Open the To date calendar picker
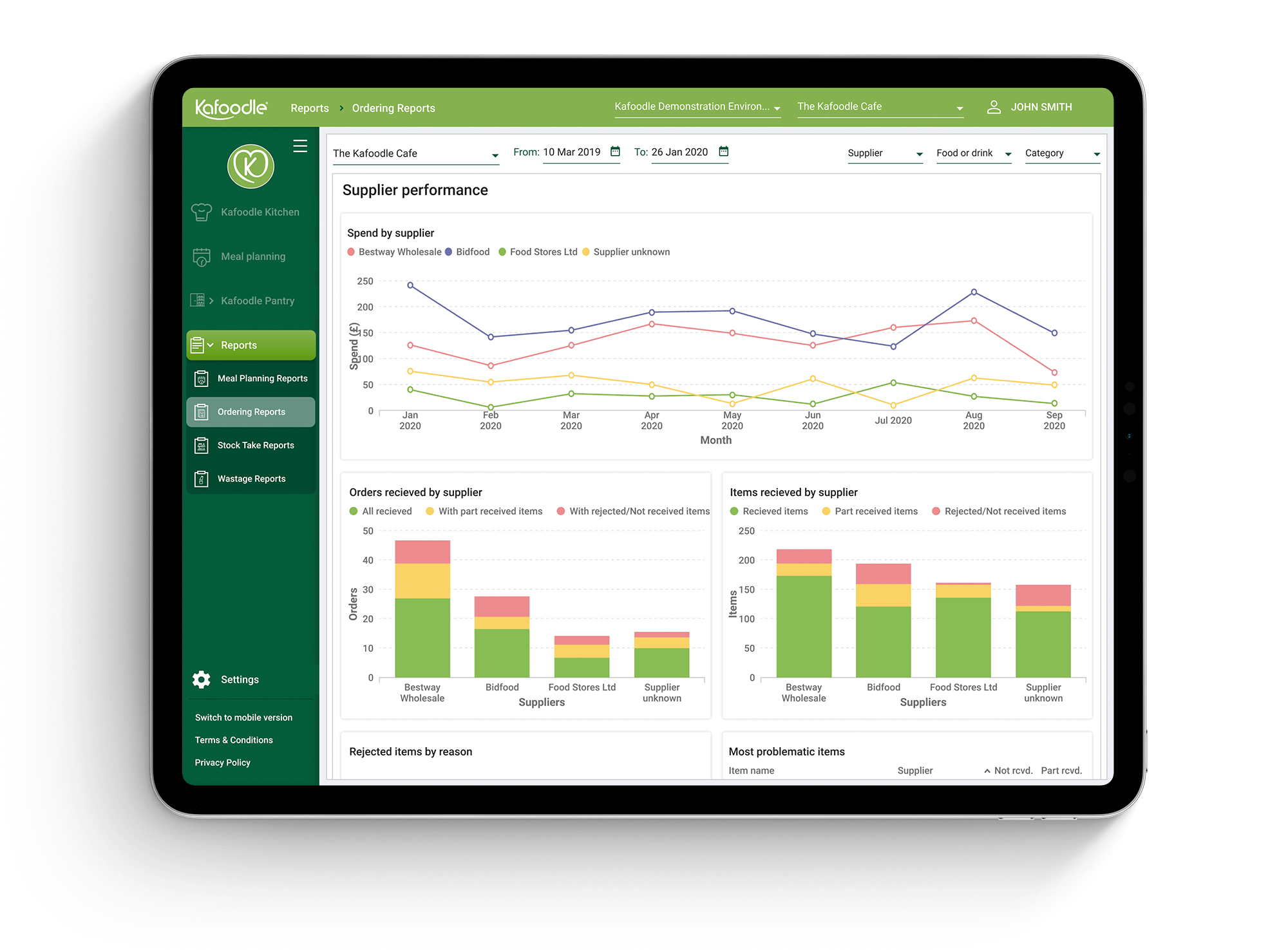Viewport: 1288px width, 950px height. click(723, 151)
